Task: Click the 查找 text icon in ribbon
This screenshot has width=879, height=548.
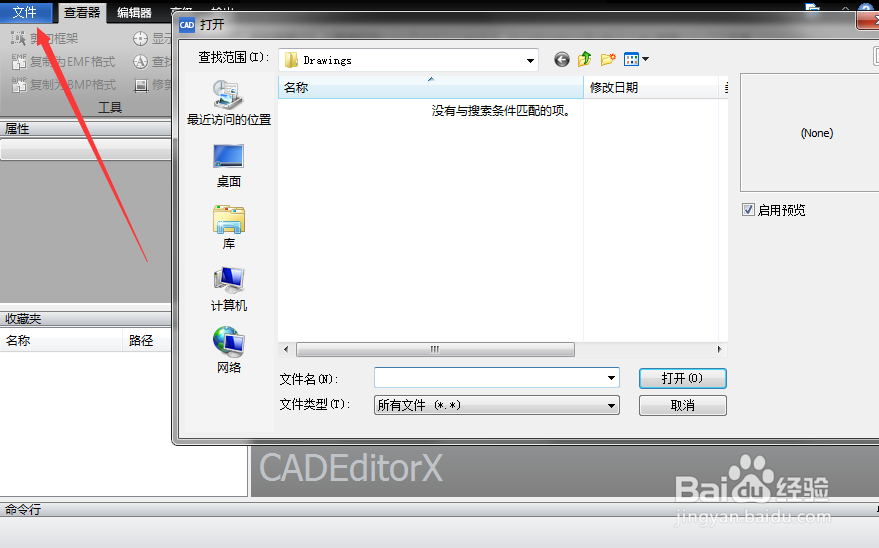Action: point(140,62)
